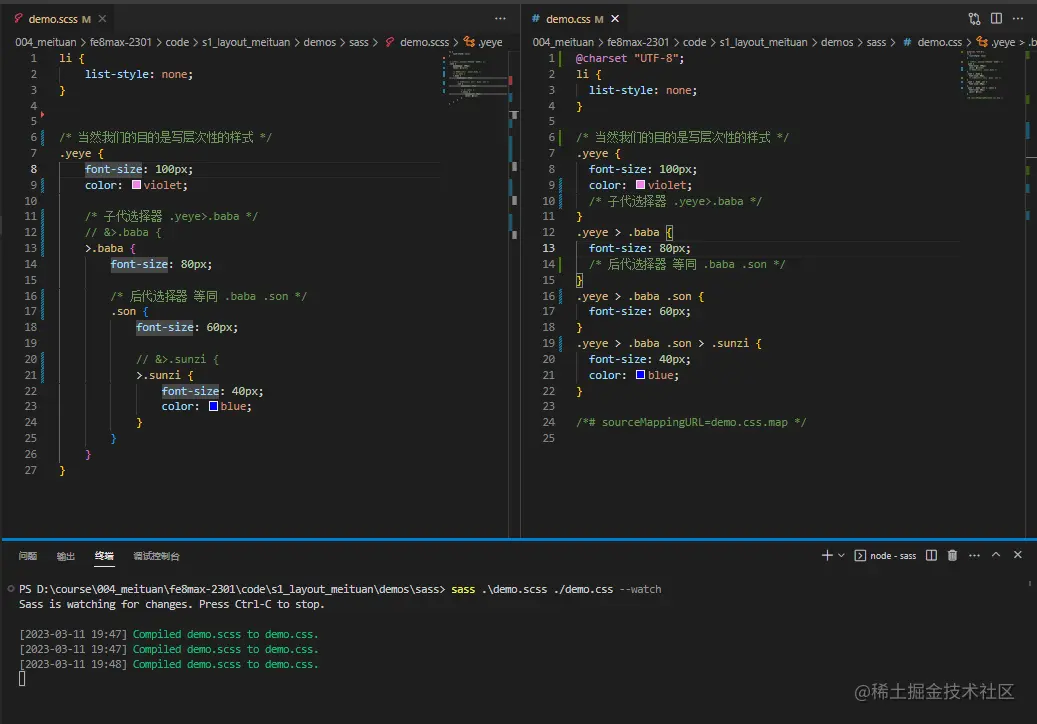Open more actions menu of left editor group
This screenshot has width=1037, height=724.
coord(500,19)
